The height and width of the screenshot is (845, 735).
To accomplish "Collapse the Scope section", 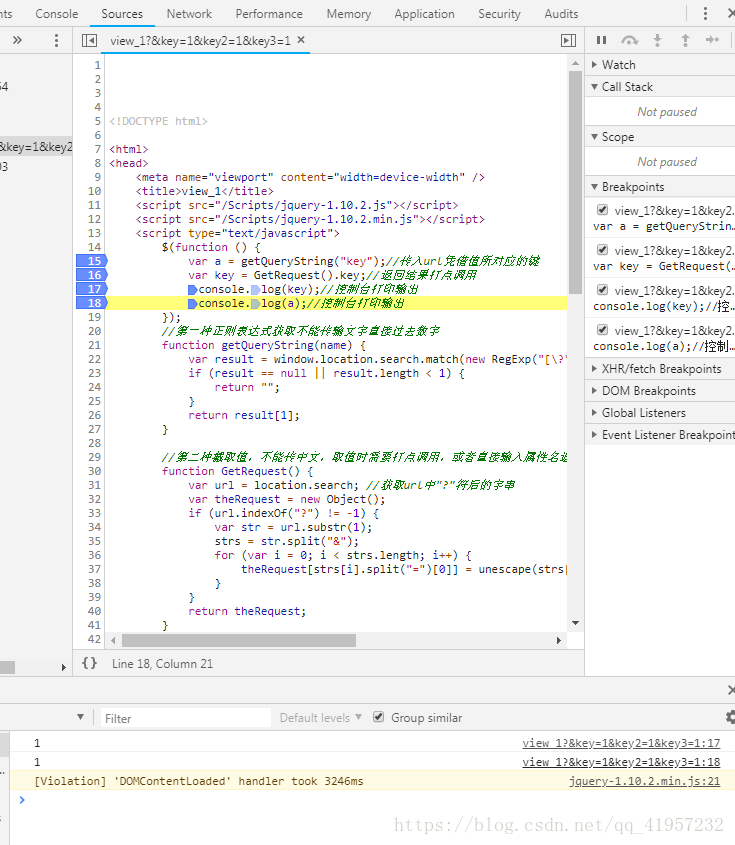I will pyautogui.click(x=660, y=137).
